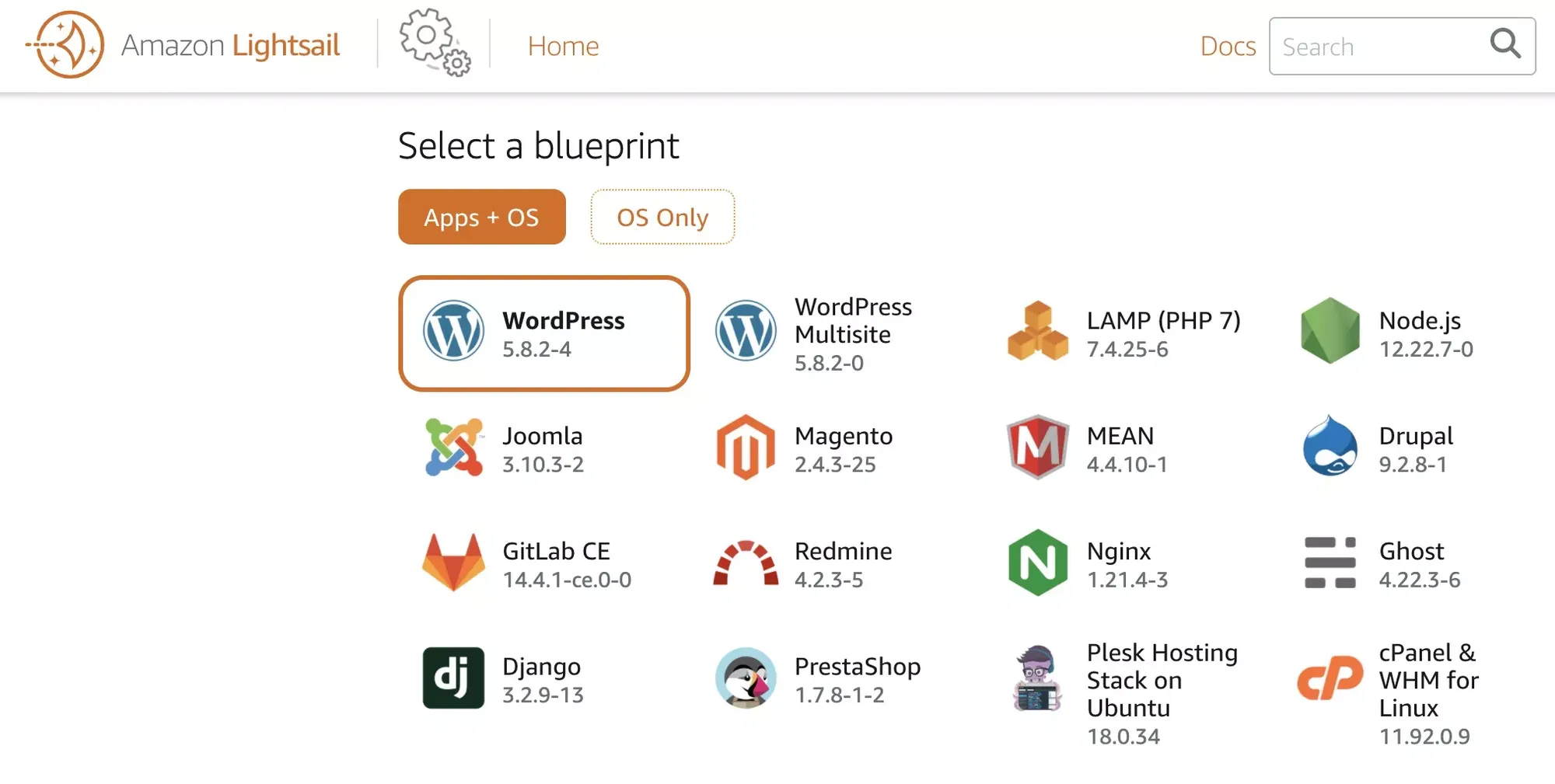Choose the LAMP orange cubes icon
Image resolution: width=1555 pixels, height=784 pixels.
click(x=1038, y=330)
